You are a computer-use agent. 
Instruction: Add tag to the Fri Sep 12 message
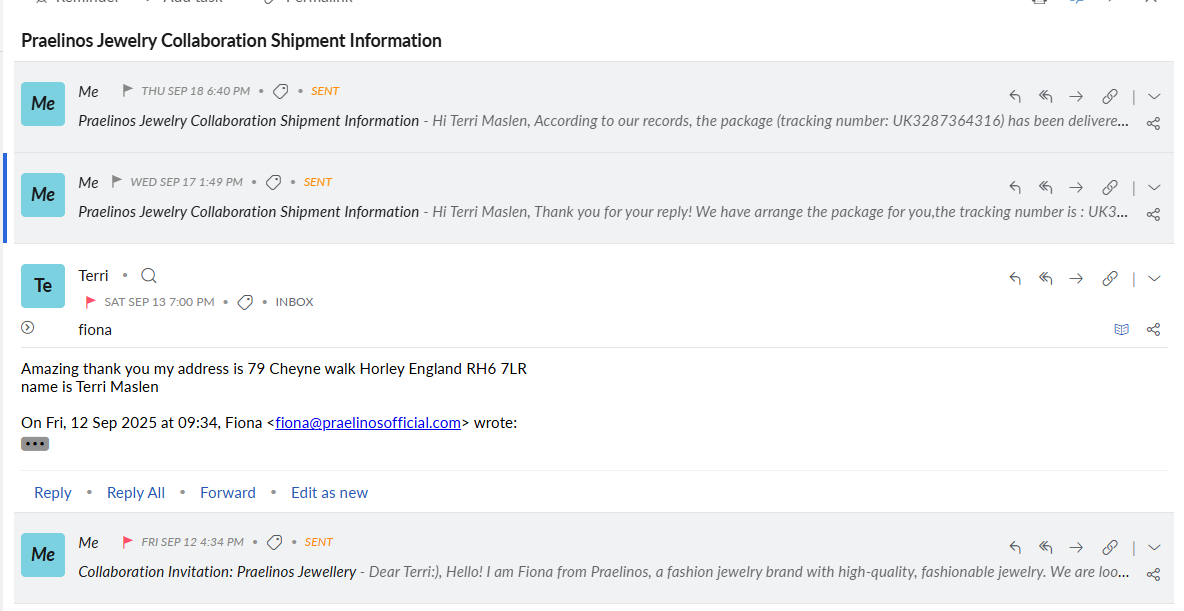pos(275,542)
